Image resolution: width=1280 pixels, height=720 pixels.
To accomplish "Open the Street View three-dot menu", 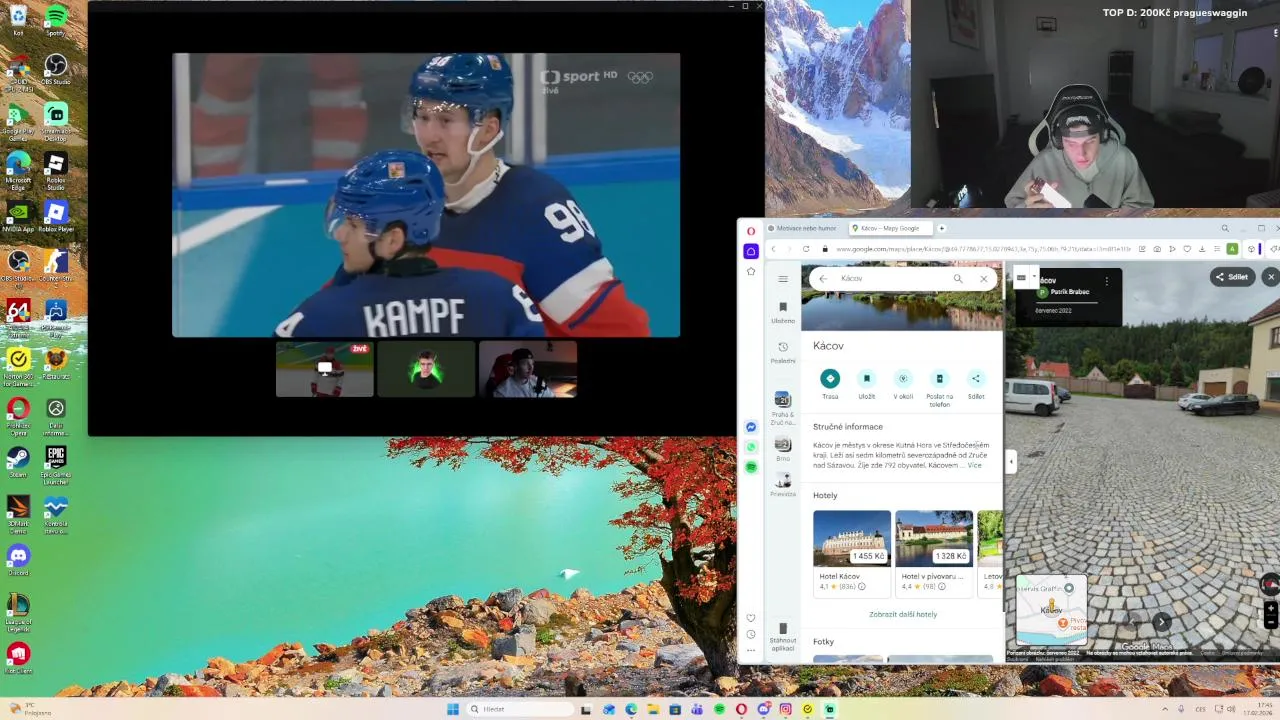I will pos(1107,282).
